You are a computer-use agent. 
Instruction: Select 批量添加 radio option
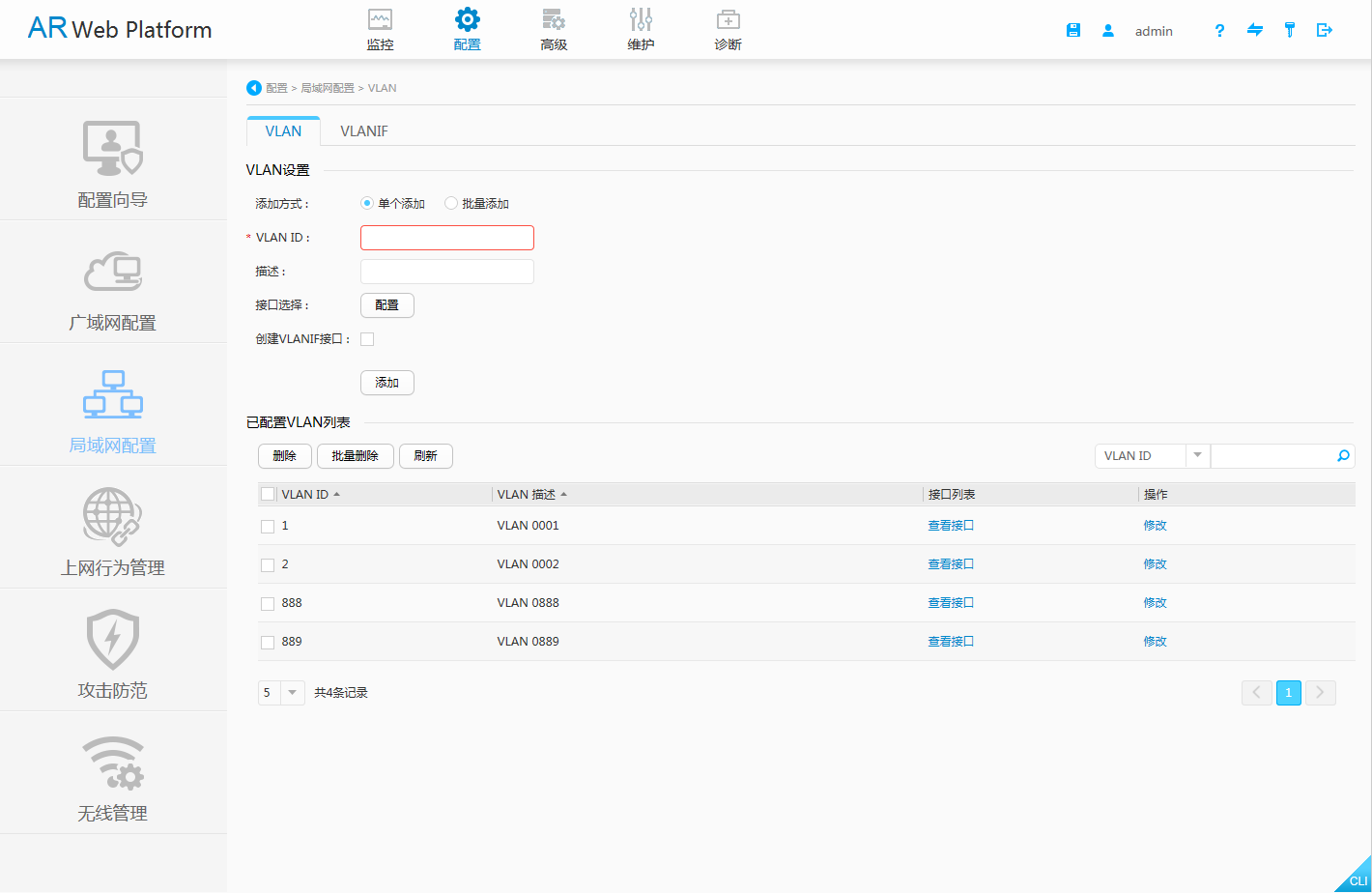[451, 204]
